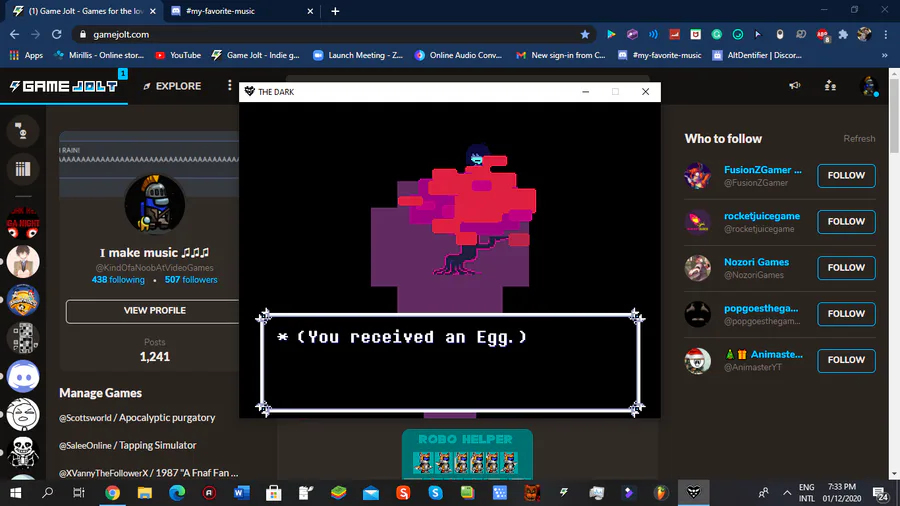Viewport: 900px width, 506px height.
Task: Click the VIEW PROFILE button
Action: tap(154, 310)
